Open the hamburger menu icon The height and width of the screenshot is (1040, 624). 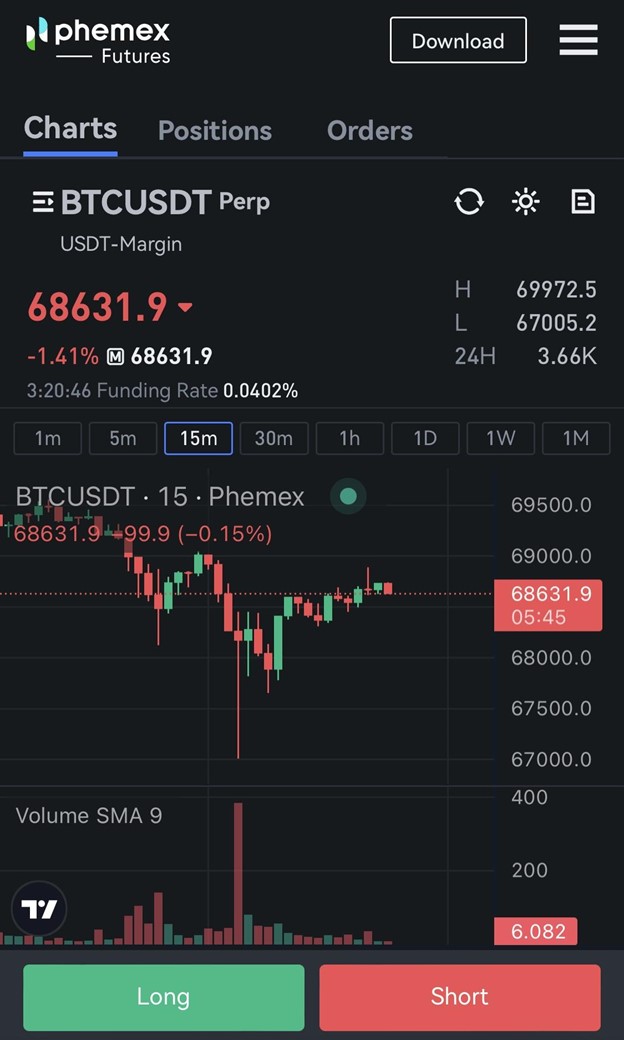(x=578, y=40)
